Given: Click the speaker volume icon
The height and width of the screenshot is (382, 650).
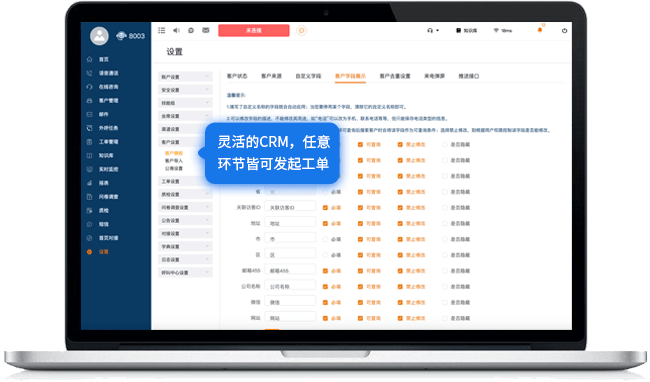Looking at the screenshot, I should 176,30.
